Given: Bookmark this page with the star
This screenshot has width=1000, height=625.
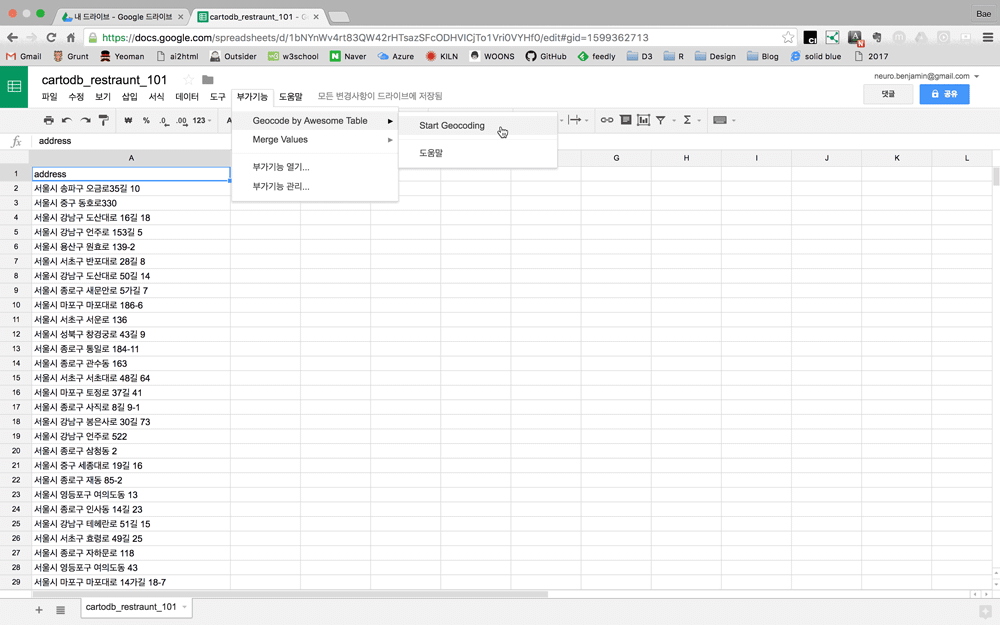Looking at the screenshot, I should click(788, 38).
